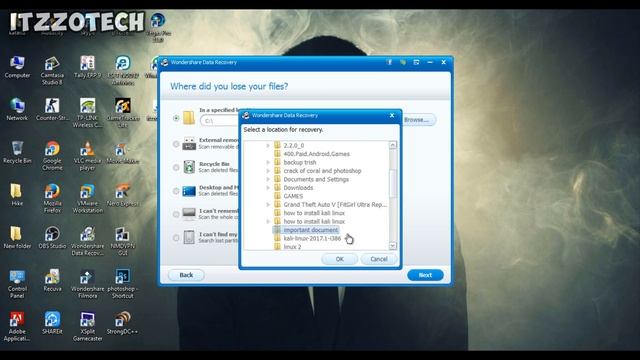Select the Downloads folder name
This screenshot has height=360, width=640.
click(298, 188)
